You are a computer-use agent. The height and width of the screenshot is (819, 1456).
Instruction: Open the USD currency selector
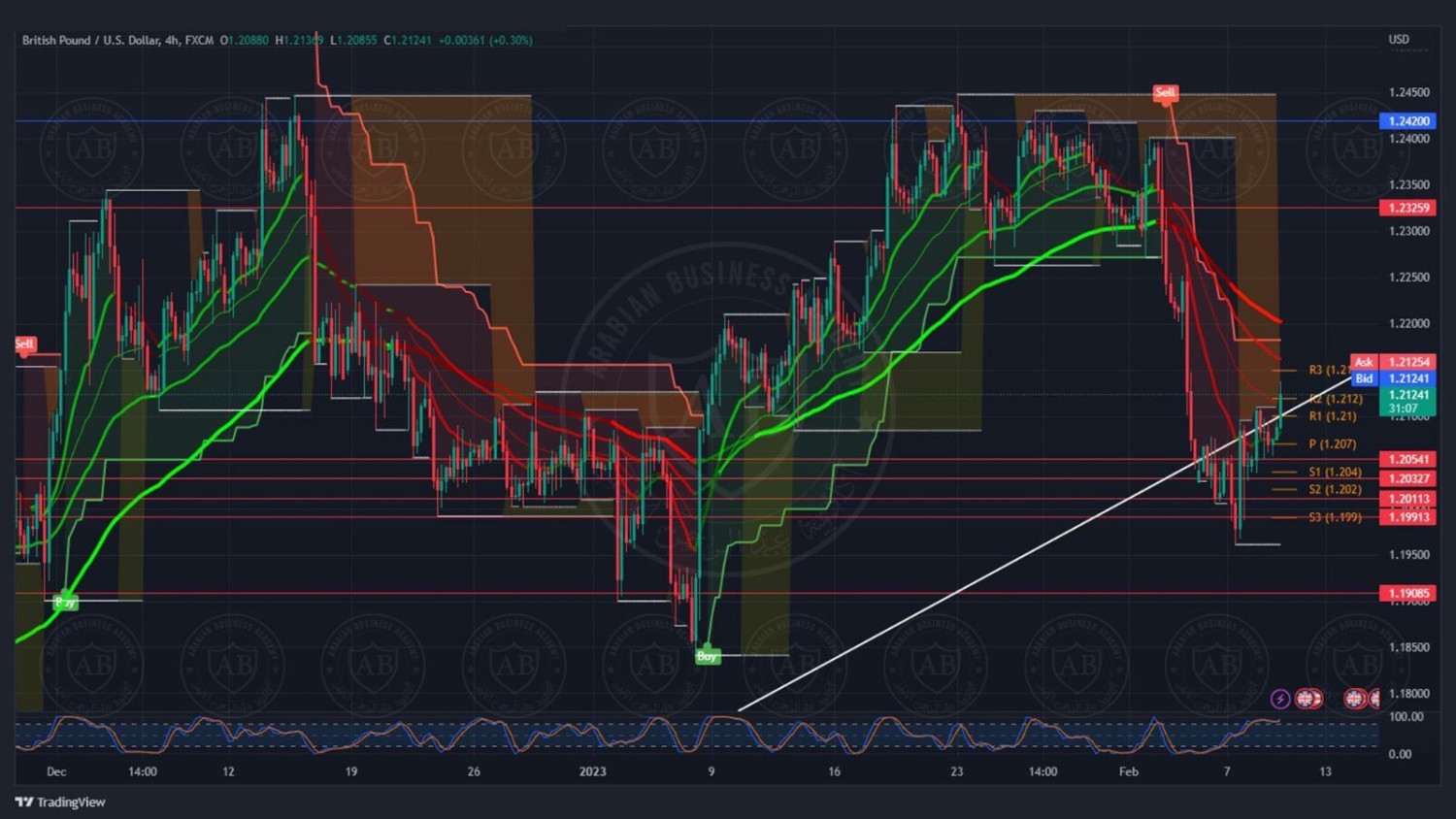1399,40
